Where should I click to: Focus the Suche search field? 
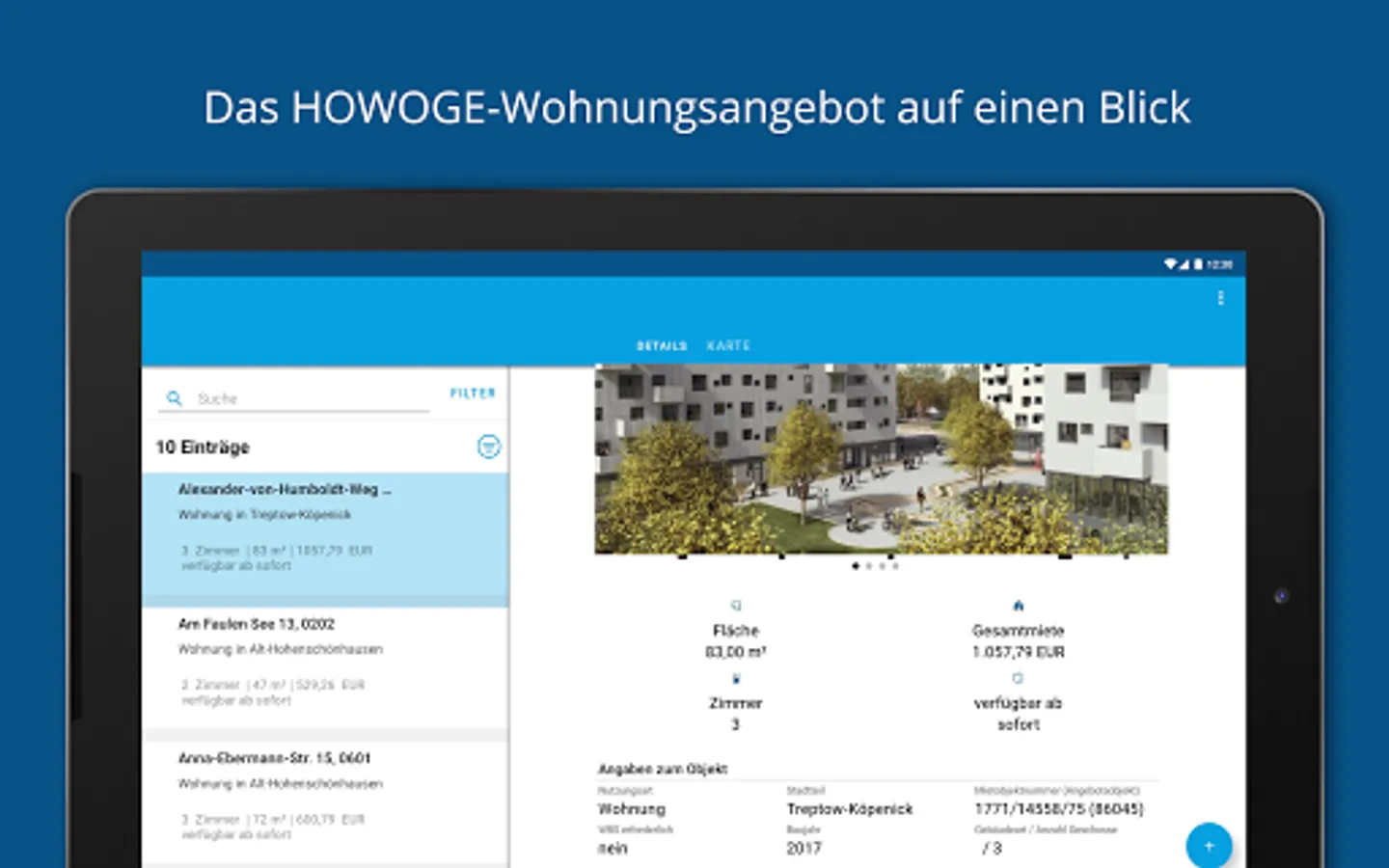pyautogui.click(x=294, y=398)
